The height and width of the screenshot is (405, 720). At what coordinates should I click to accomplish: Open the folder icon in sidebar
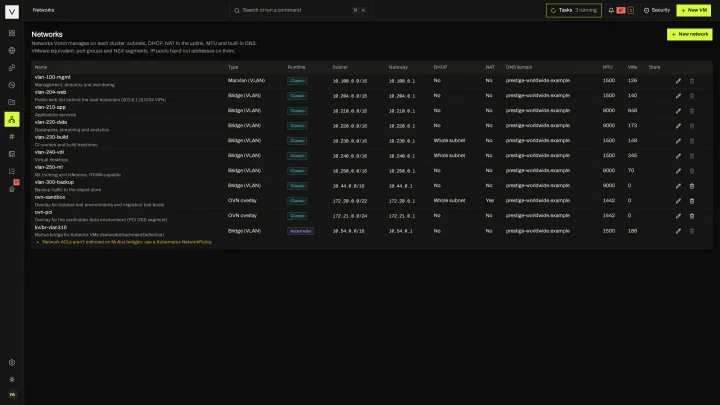click(x=12, y=102)
